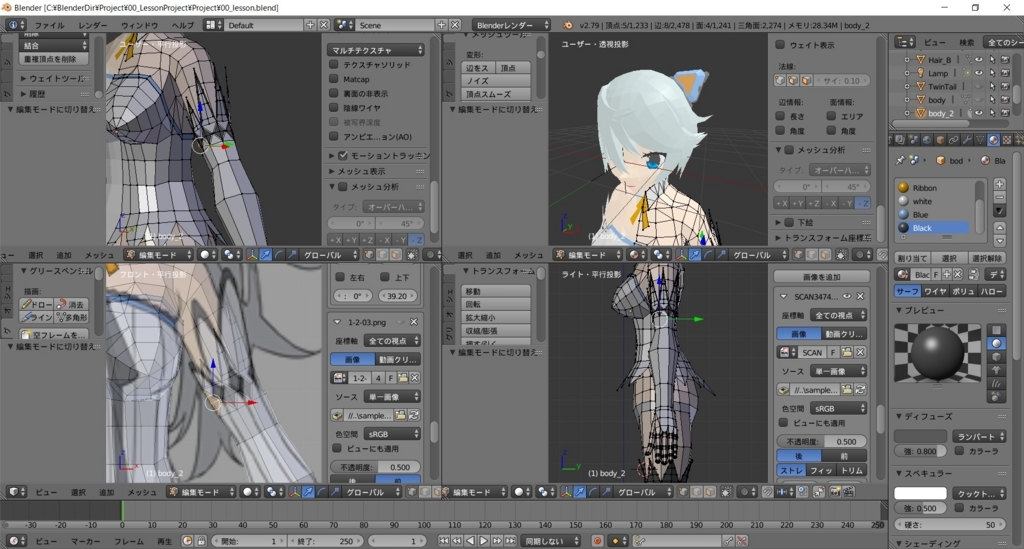Adjust the 硬さ 50 hardness slider

click(x=950, y=525)
